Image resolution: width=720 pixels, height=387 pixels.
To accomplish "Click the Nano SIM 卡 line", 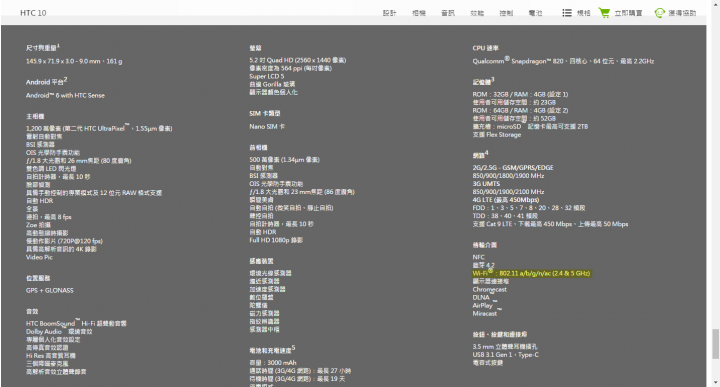I will point(267,126).
